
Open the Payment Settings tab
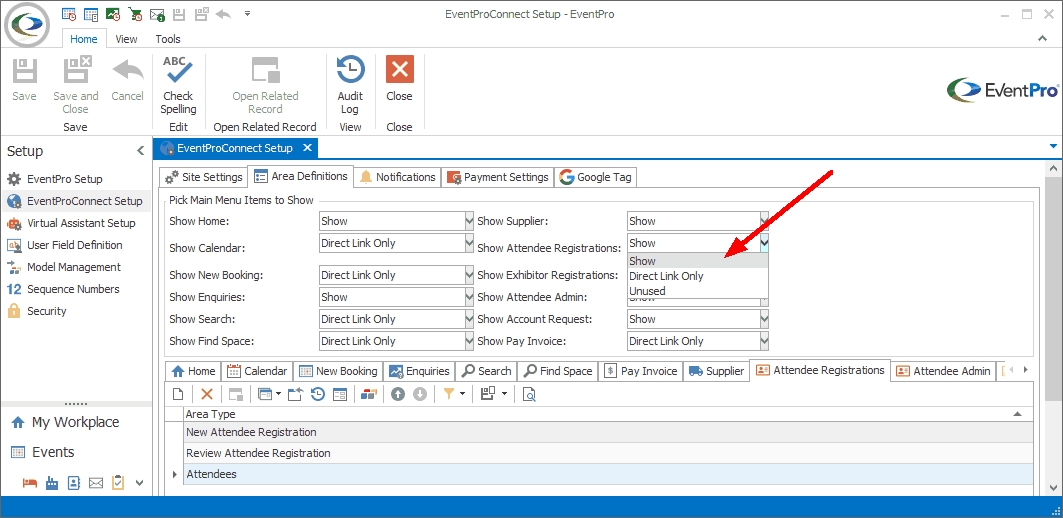pos(497,177)
